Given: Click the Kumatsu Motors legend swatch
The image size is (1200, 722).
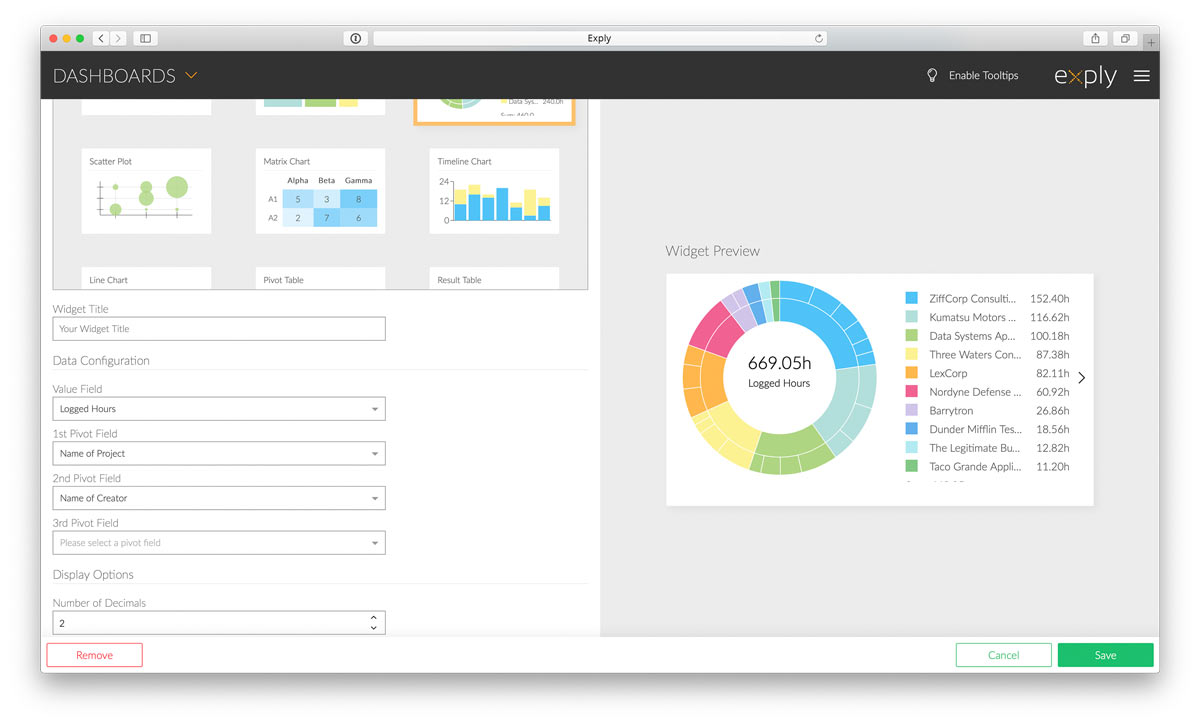Looking at the screenshot, I should tap(911, 317).
